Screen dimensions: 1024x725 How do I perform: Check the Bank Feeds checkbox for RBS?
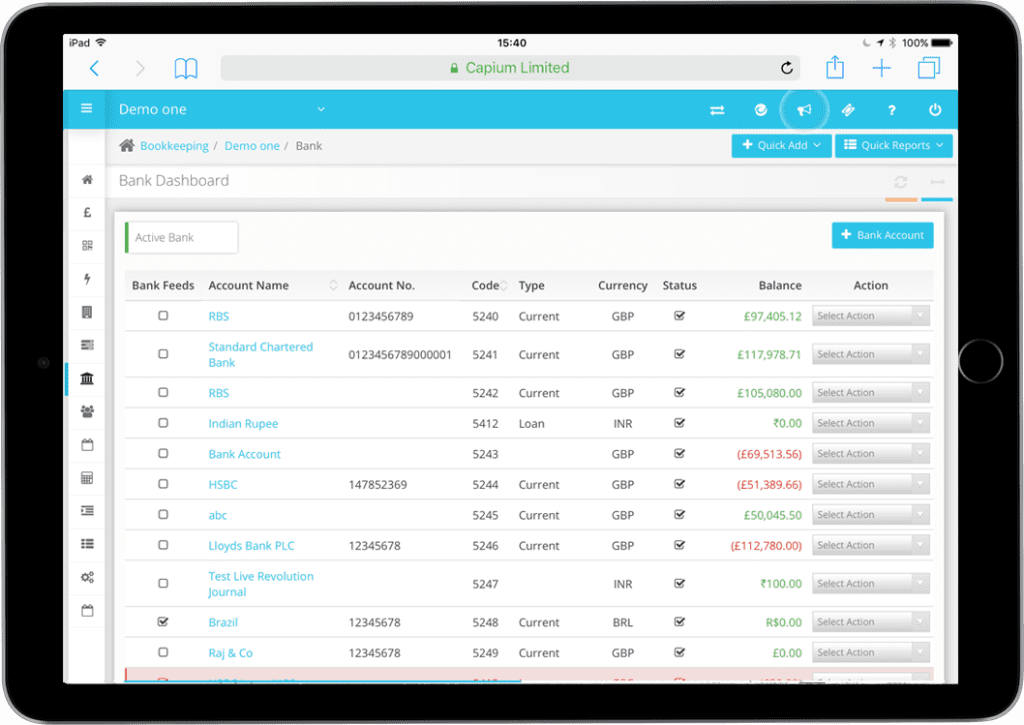[163, 315]
